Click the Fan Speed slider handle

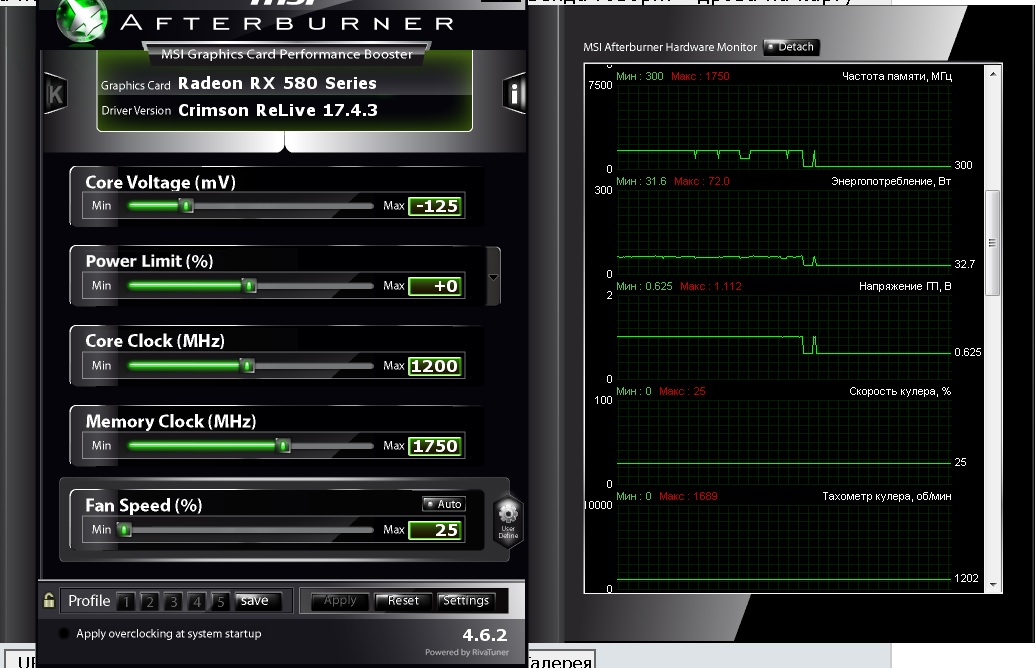[124, 530]
